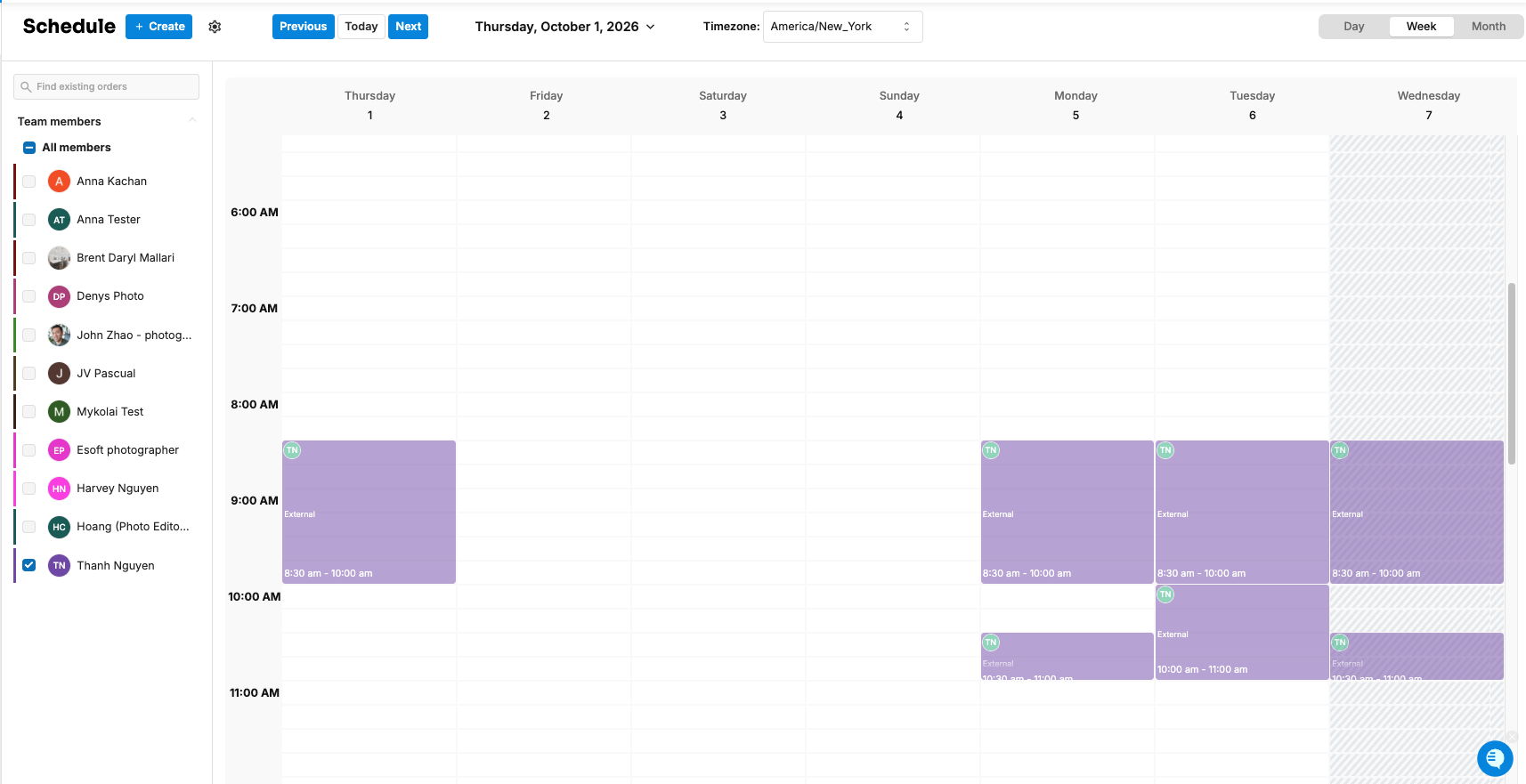This screenshot has width=1526, height=784.
Task: Check the JV Pascual checkbox
Action: (29, 373)
